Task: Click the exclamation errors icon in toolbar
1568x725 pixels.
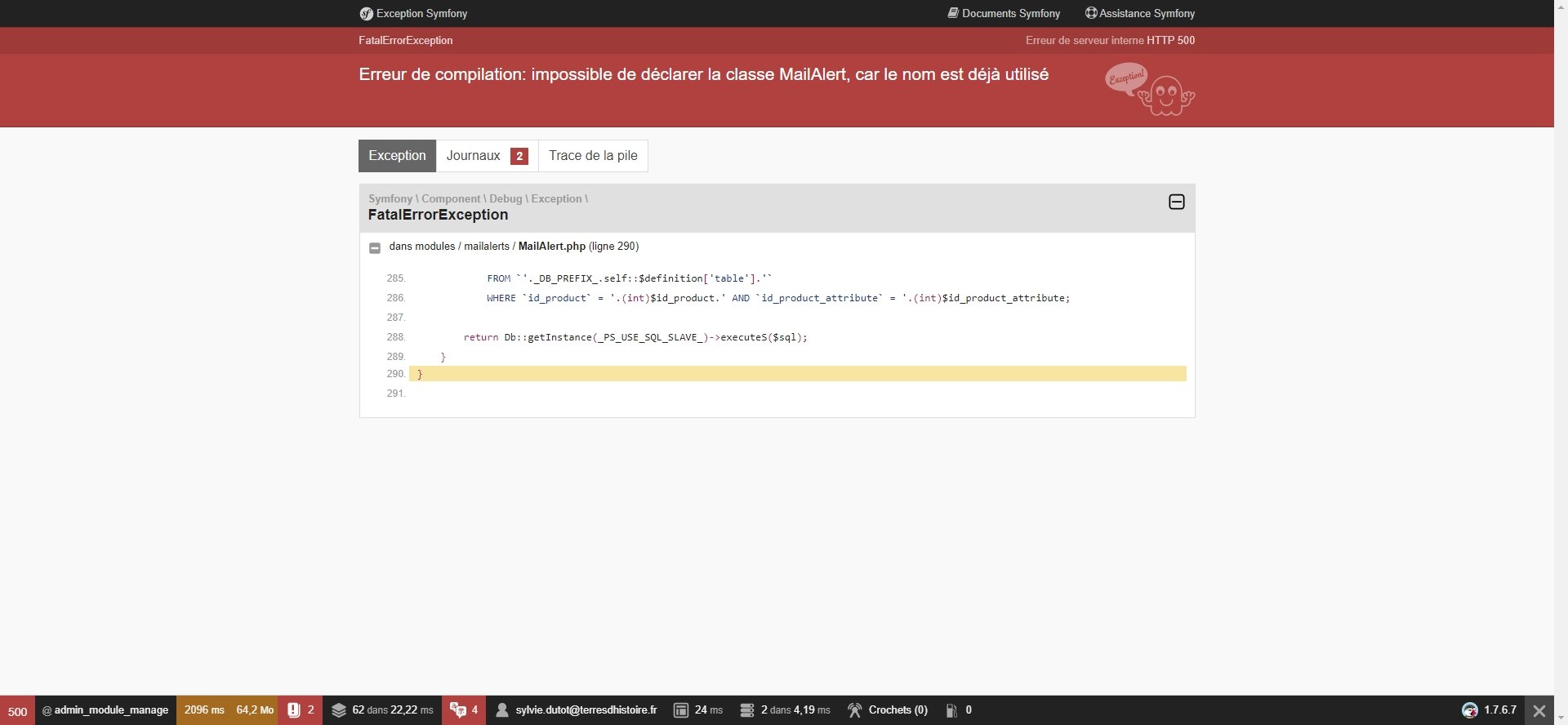Action: [294, 710]
